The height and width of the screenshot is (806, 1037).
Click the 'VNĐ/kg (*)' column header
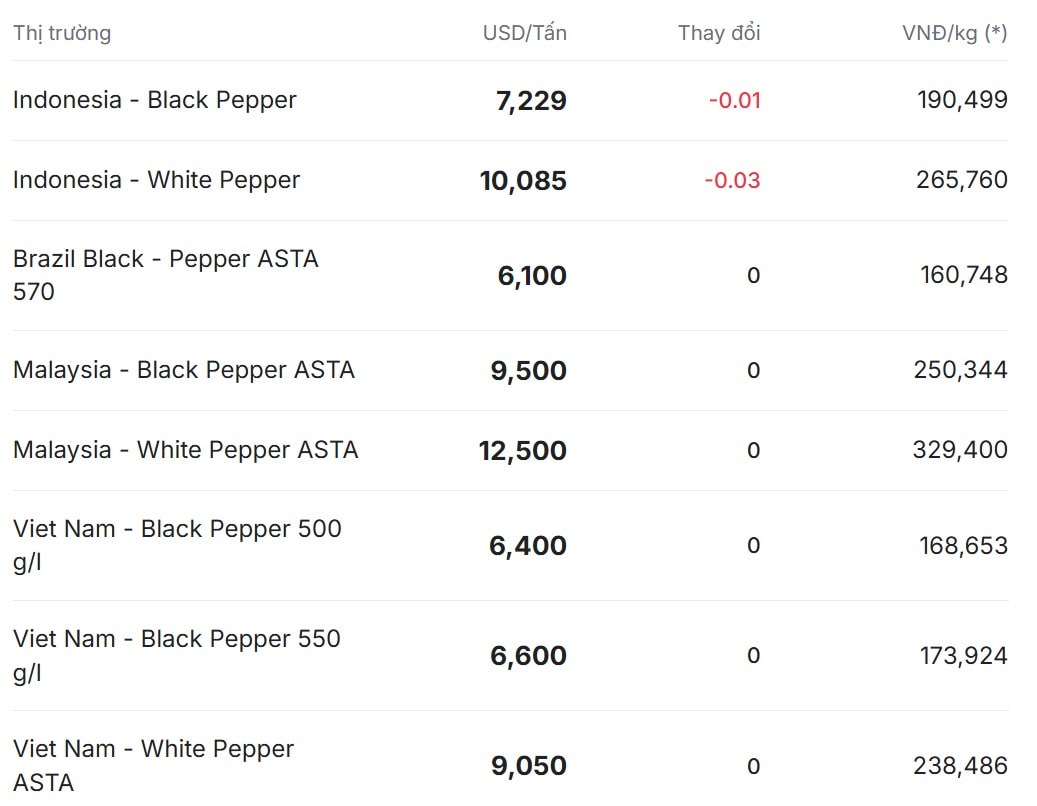coord(954,33)
